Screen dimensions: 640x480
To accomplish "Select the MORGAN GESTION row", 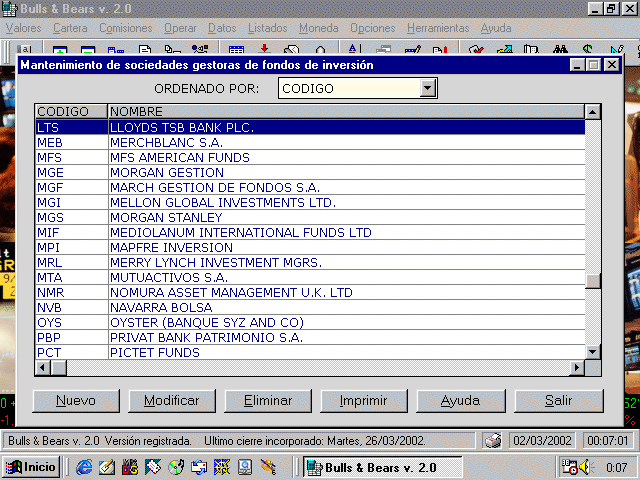I will click(310, 173).
